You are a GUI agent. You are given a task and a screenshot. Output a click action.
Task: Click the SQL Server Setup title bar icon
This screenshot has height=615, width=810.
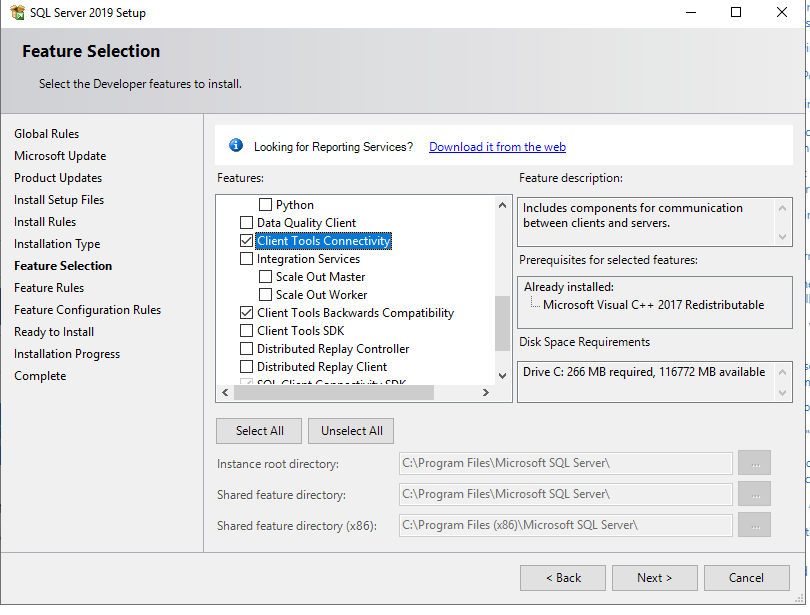tap(17, 12)
